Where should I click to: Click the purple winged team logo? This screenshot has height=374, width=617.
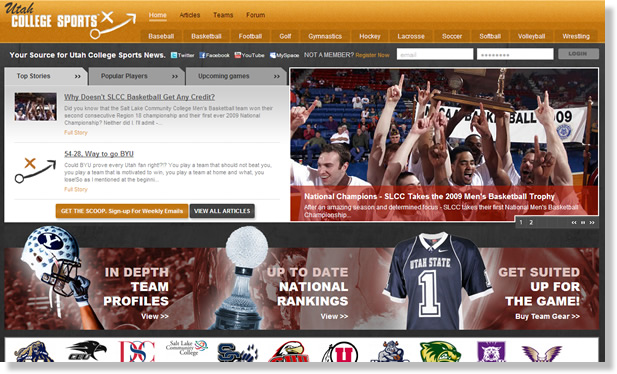[541, 353]
